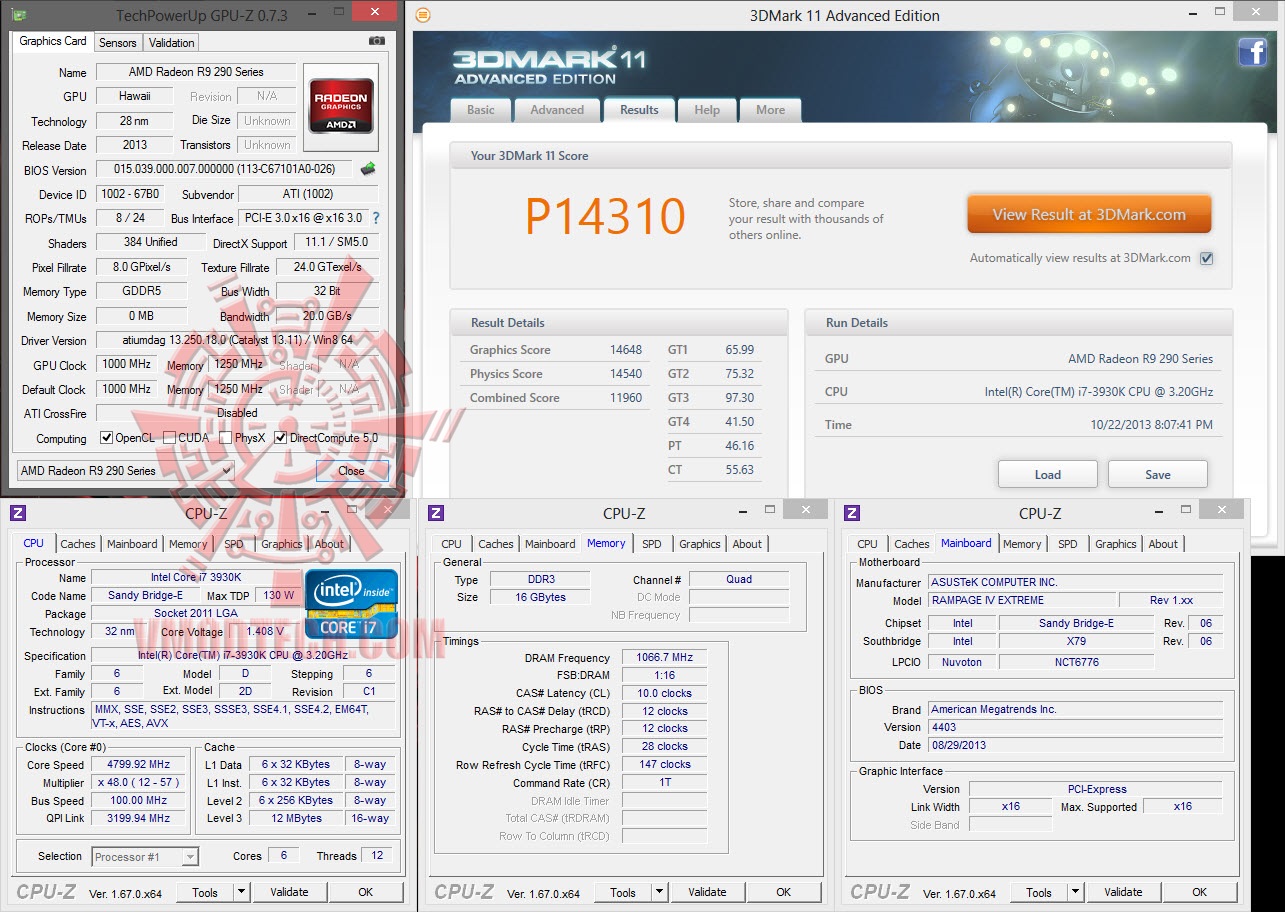
Task: Click the BIOS date 08/29/2013 in CPU-Z
Action: pyautogui.click(x=1075, y=745)
